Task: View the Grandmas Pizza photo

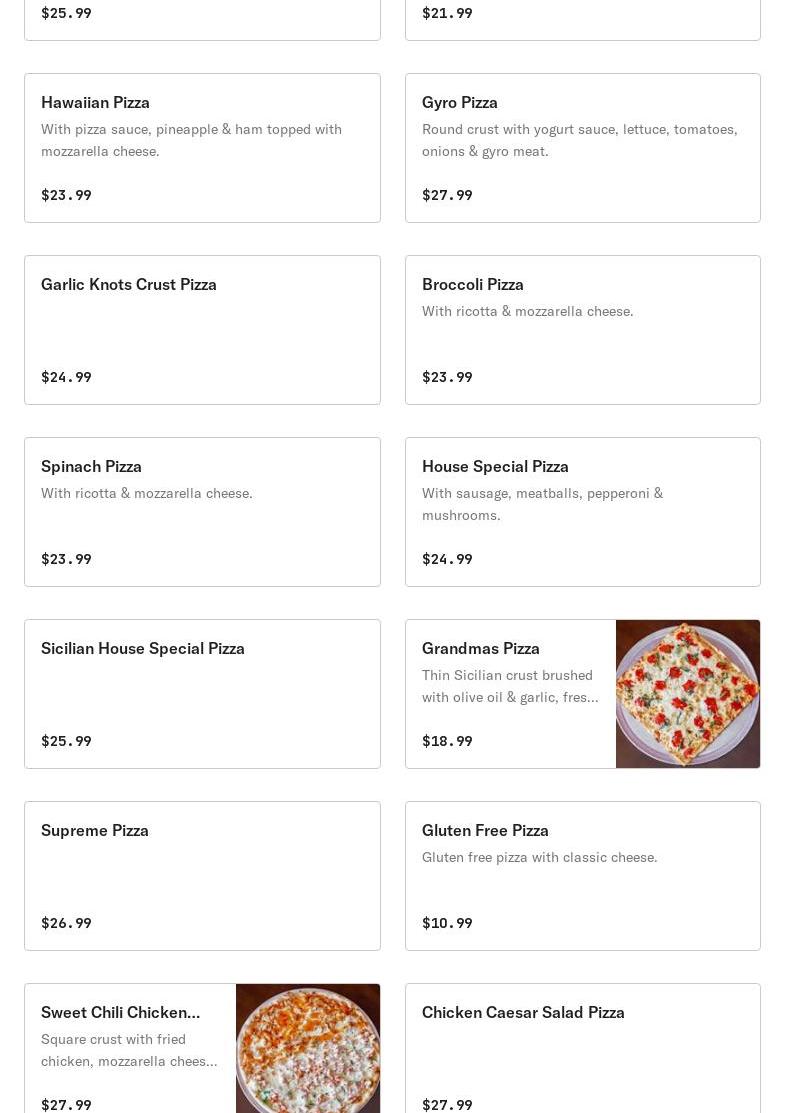Action: pos(687,694)
